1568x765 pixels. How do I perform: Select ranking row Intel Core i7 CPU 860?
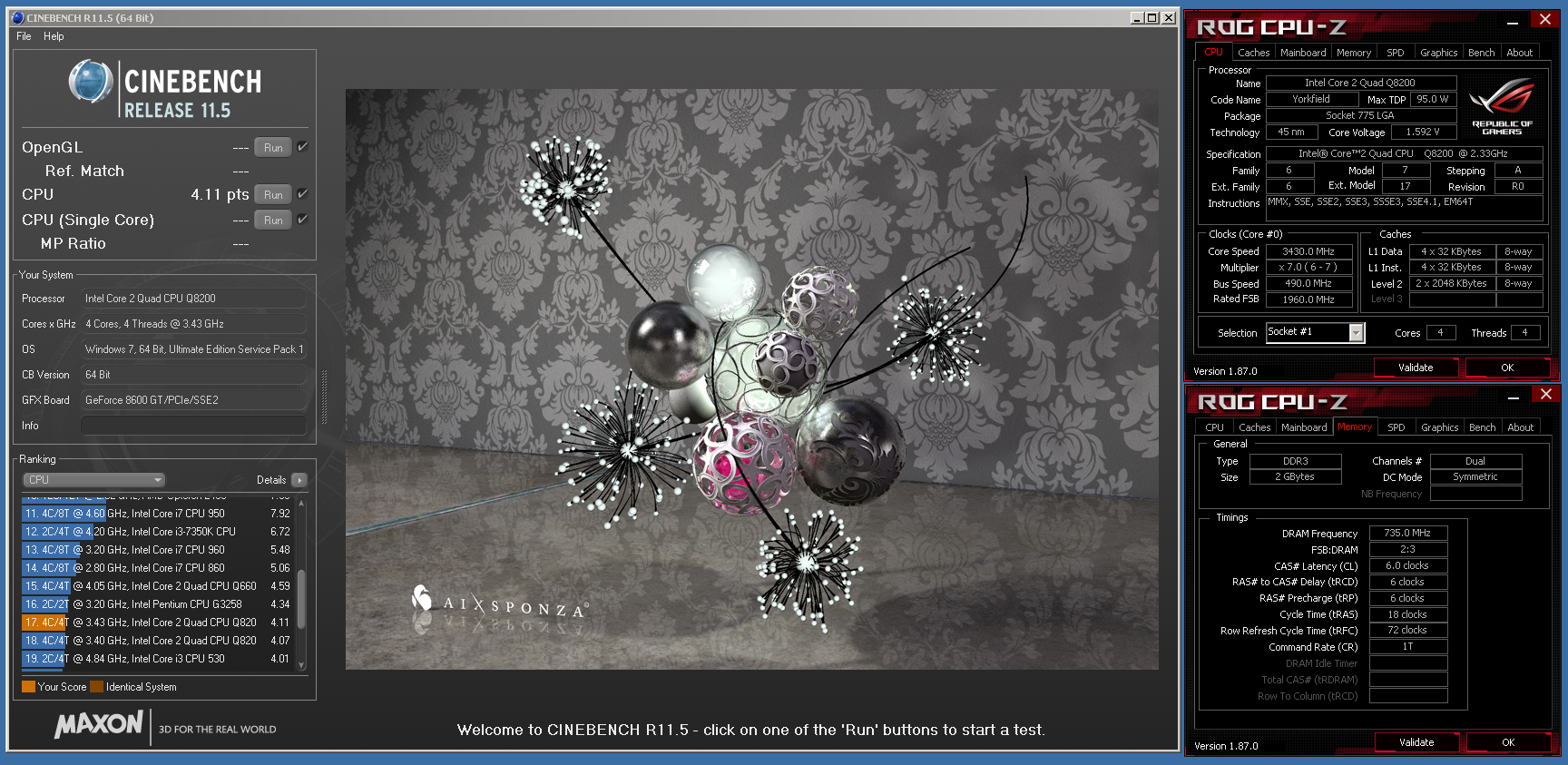point(157,568)
